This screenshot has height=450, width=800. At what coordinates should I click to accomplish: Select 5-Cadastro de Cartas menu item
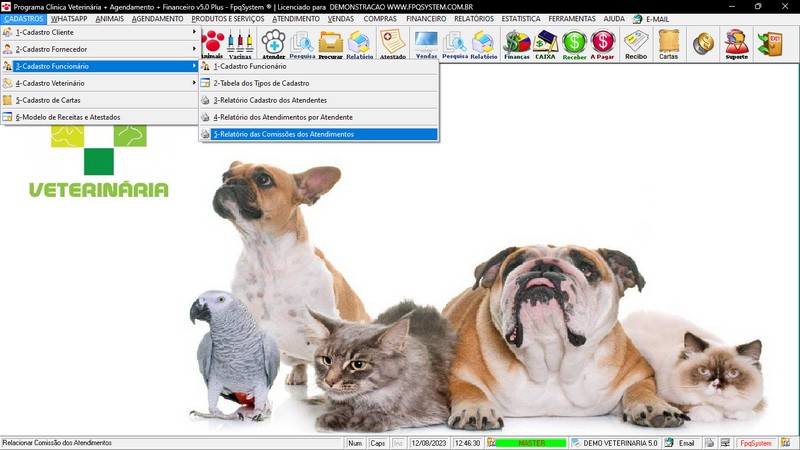tap(100, 100)
